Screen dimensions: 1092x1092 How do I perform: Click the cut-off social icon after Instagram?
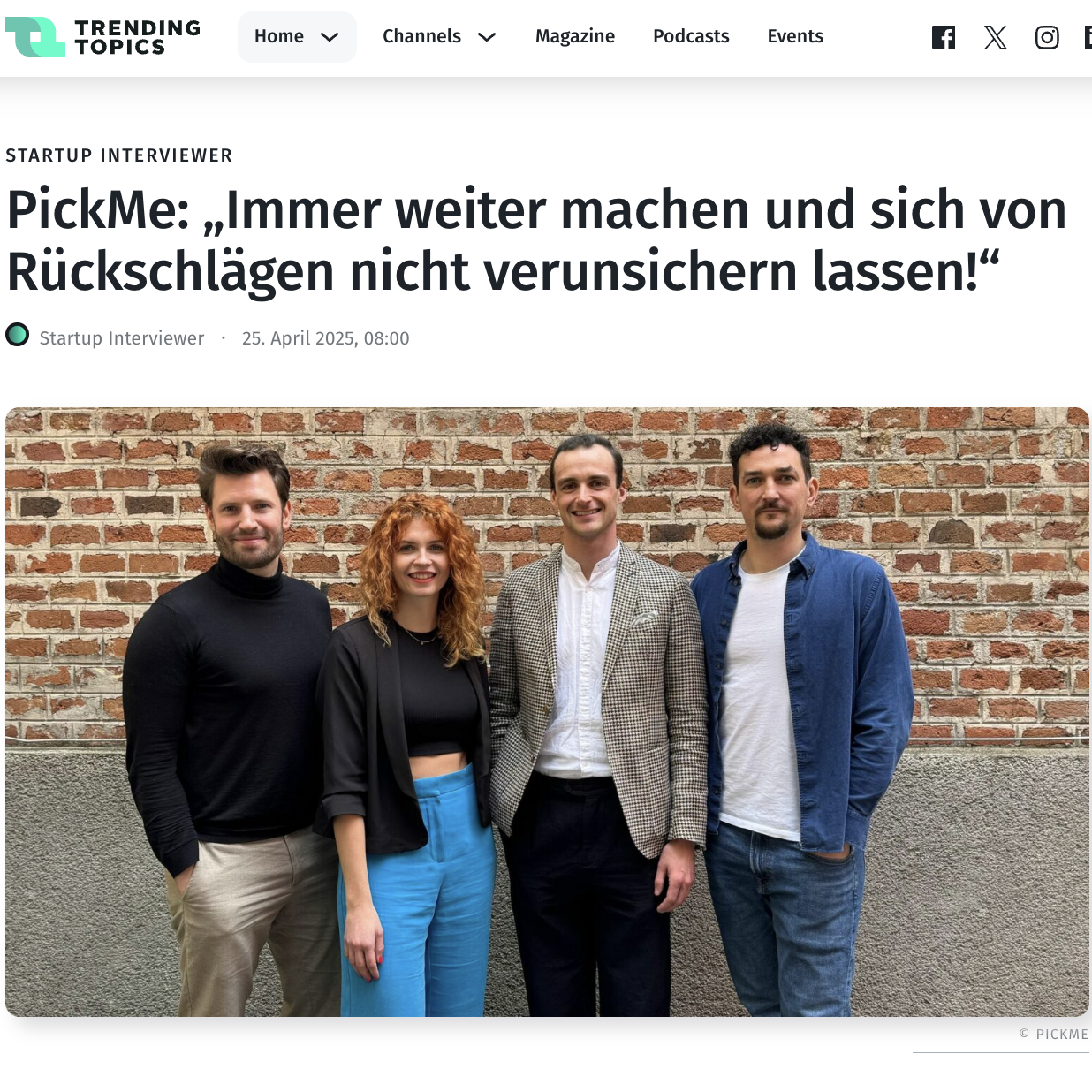pyautogui.click(x=1088, y=37)
